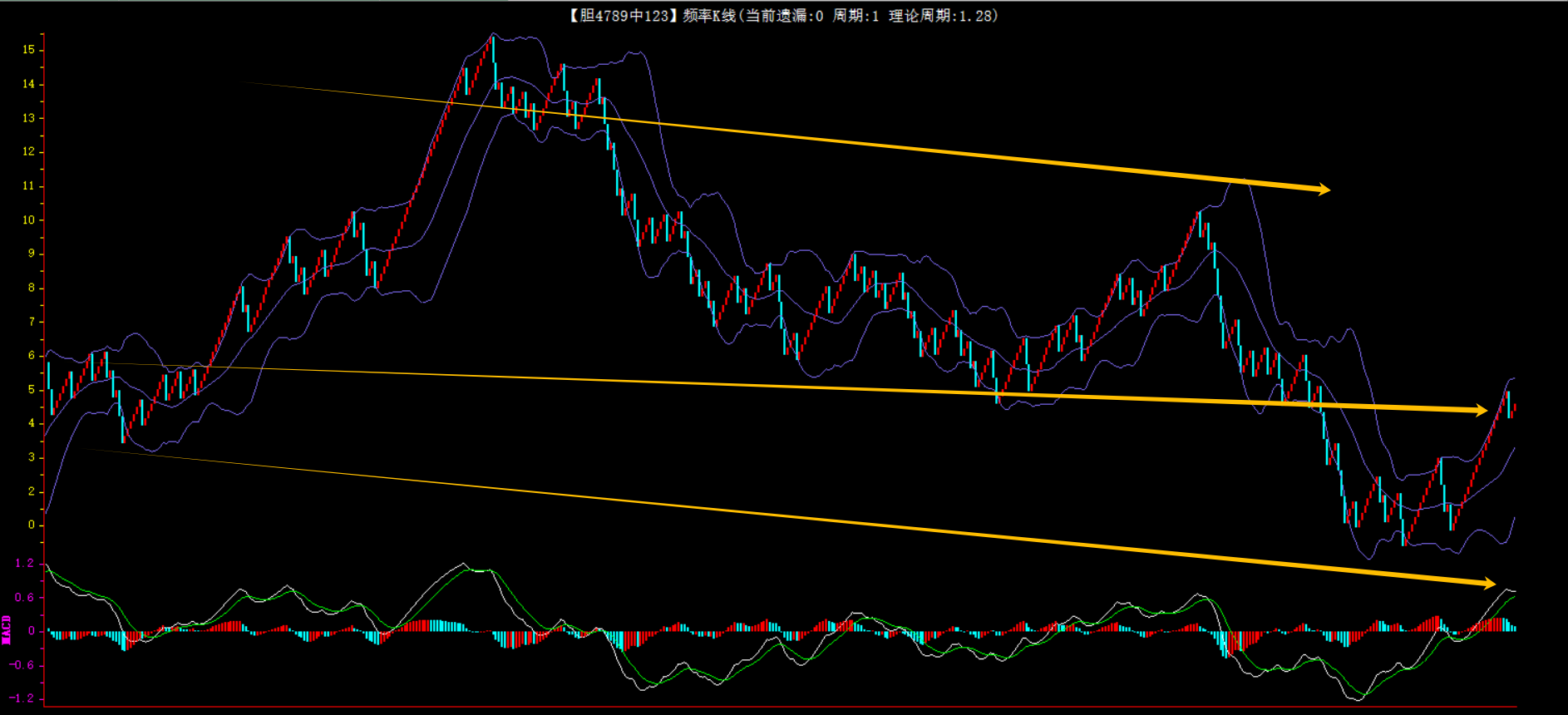This screenshot has width=1568, height=715.
Task: Select the highest candlestick peak near 15
Action: click(493, 48)
